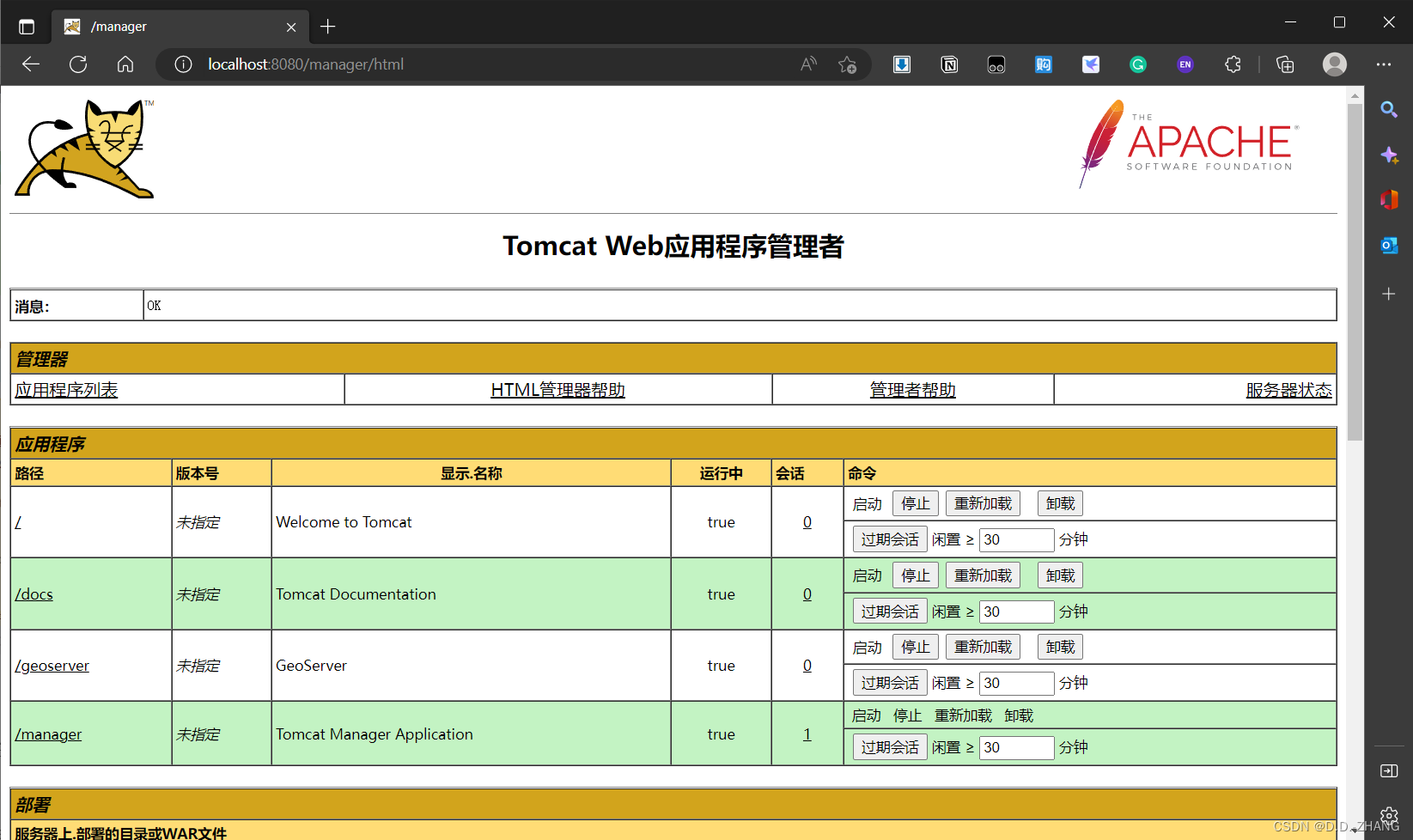This screenshot has width=1413, height=840.
Task: Open the sidebar Outlook icon
Action: (1389, 246)
